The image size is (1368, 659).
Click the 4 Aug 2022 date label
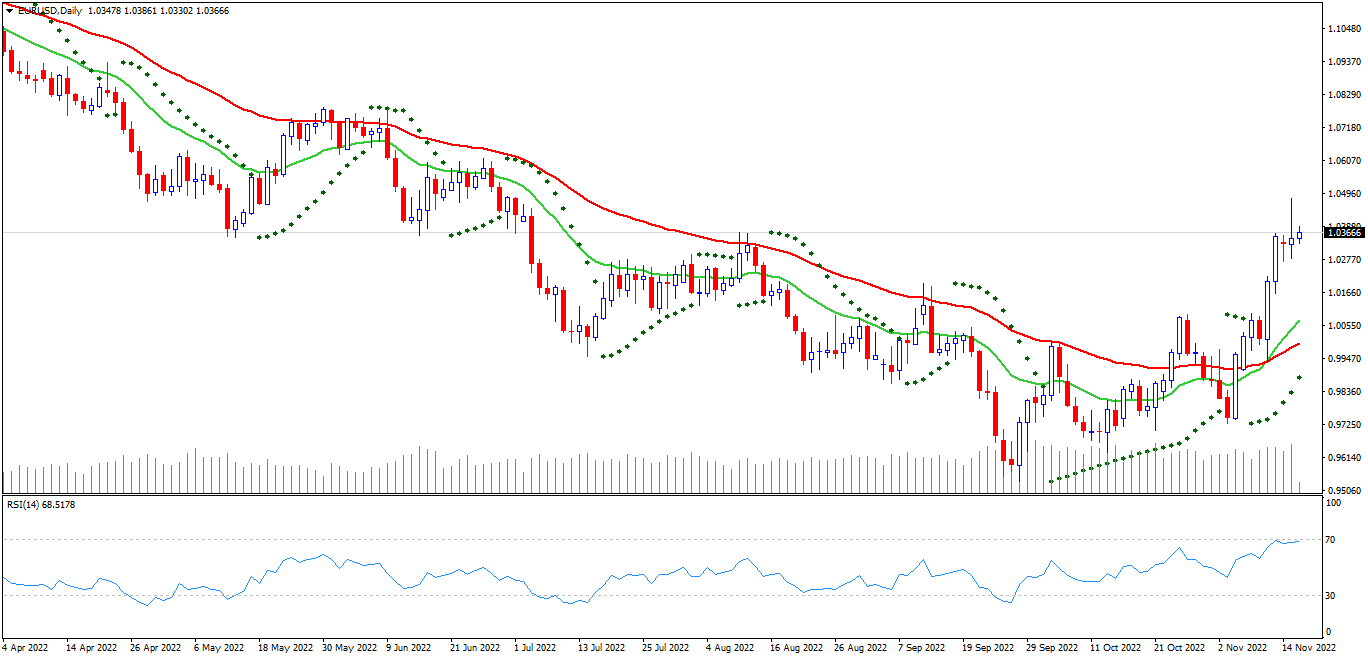[x=731, y=648]
